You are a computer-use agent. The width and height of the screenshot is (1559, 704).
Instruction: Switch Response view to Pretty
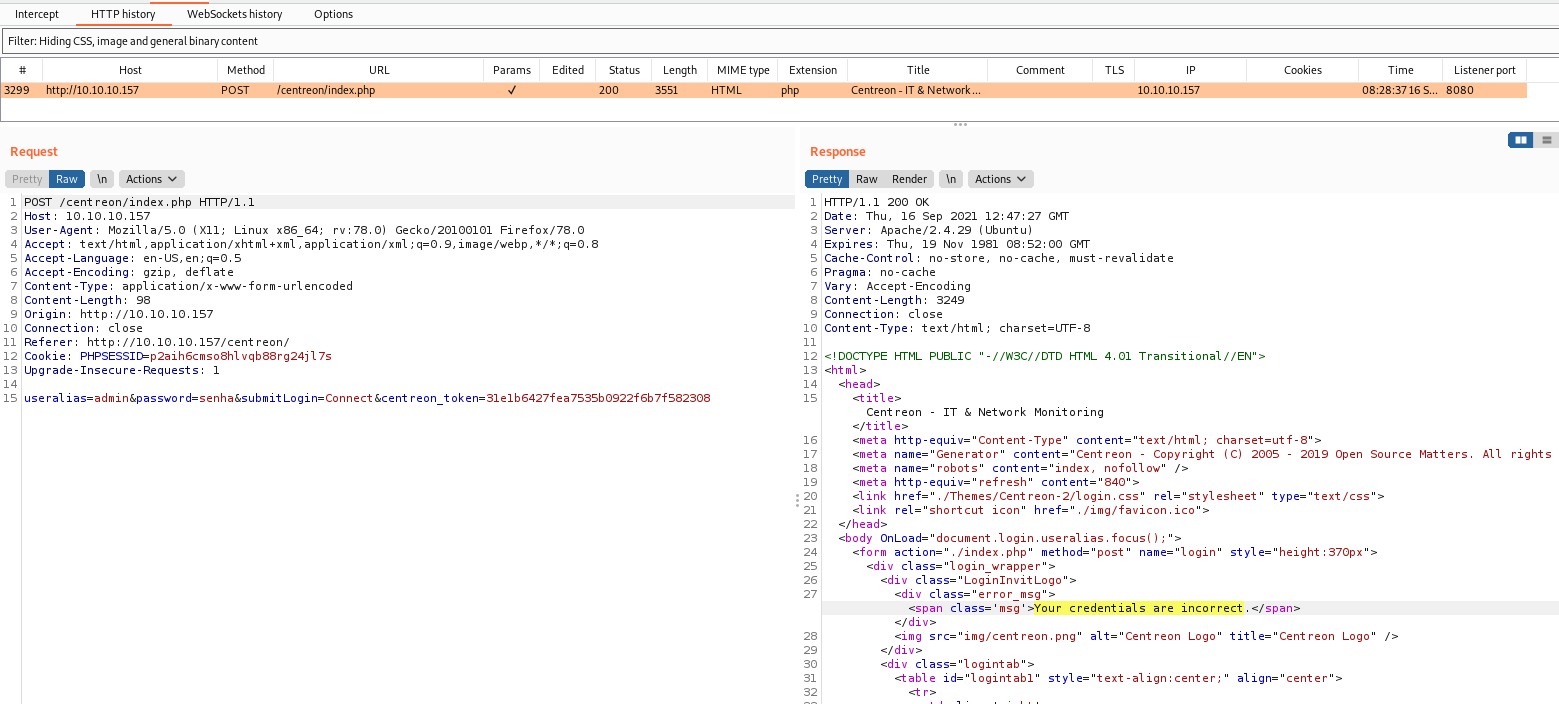pos(827,179)
